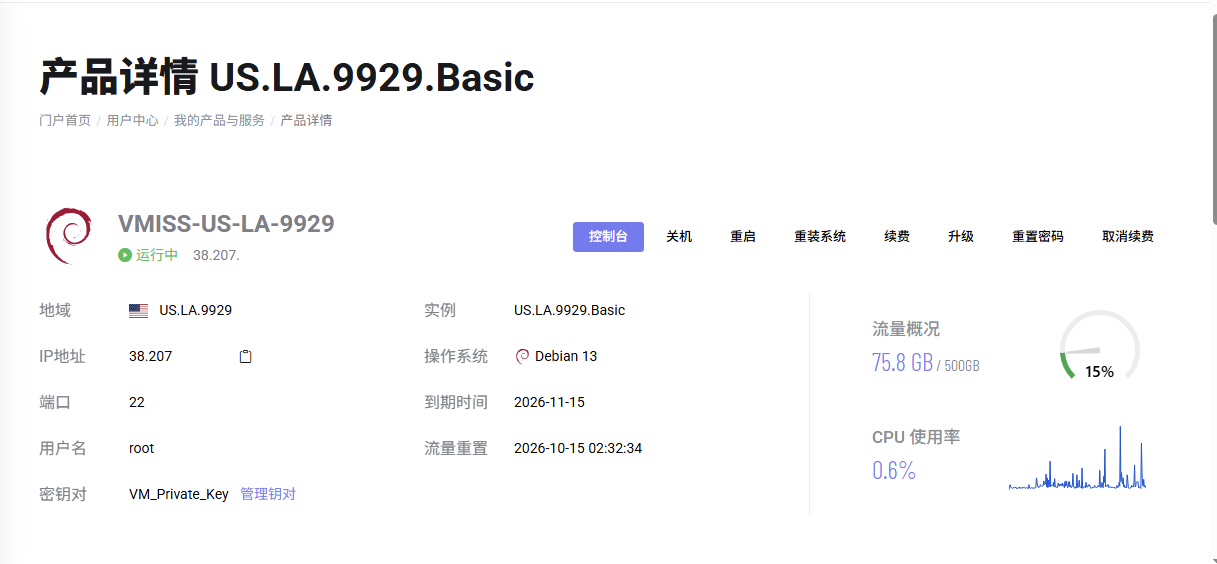Click the 实例 instance label

tap(440, 310)
